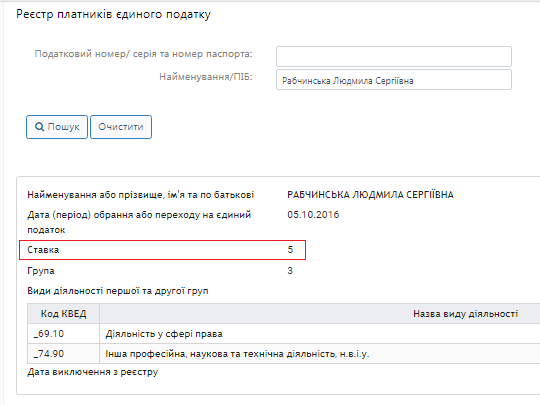The width and height of the screenshot is (540, 405).
Task: Click the highlighted Ставка row label
Action: pos(43,250)
